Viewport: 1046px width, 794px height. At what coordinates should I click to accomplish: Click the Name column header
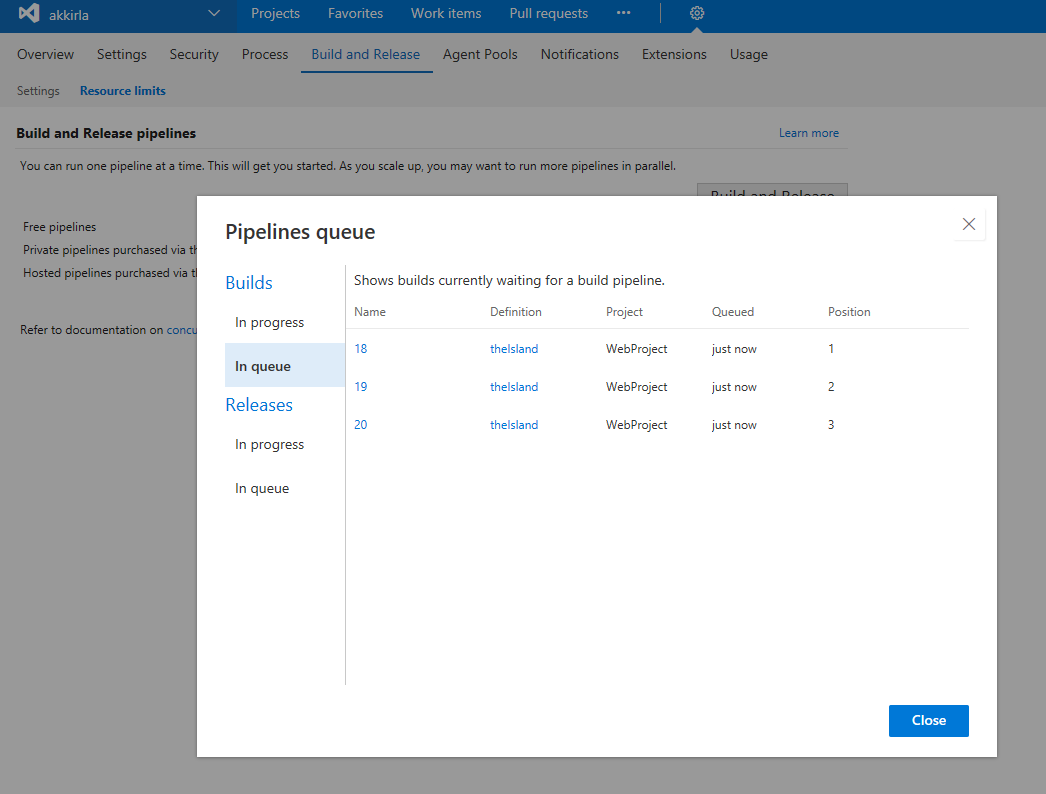[370, 312]
